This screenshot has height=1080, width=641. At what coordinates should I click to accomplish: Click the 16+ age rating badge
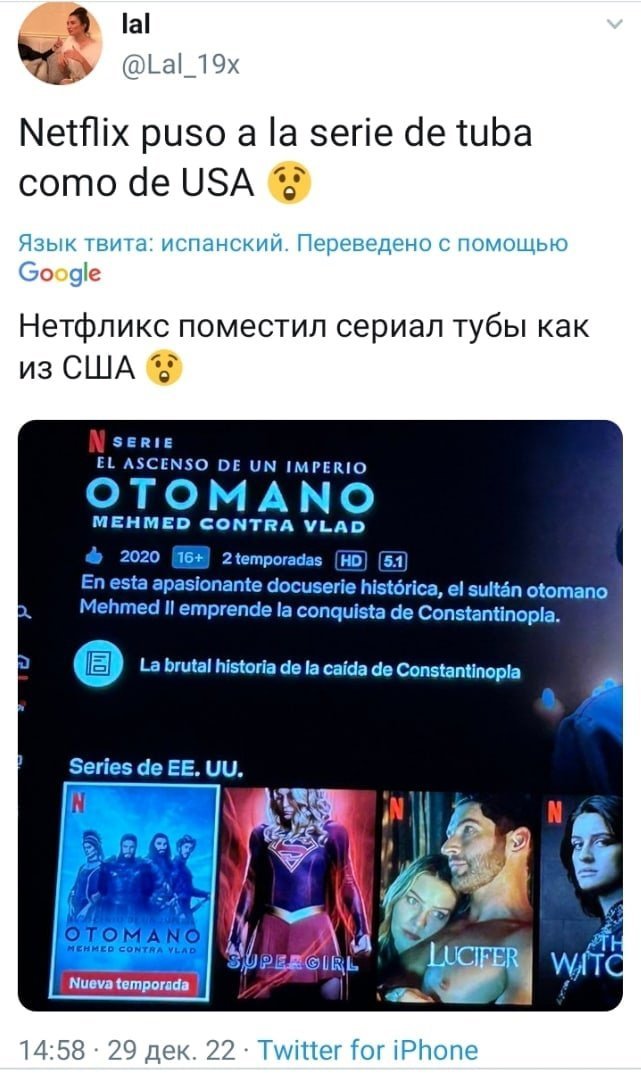tap(189, 557)
